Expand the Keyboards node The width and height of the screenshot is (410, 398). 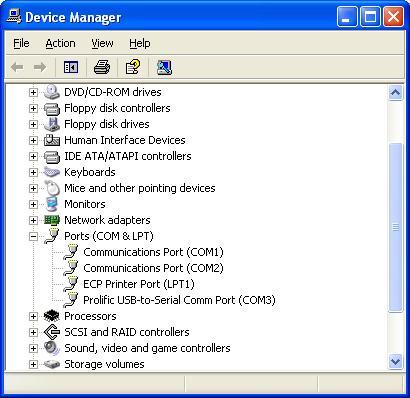pos(33,172)
